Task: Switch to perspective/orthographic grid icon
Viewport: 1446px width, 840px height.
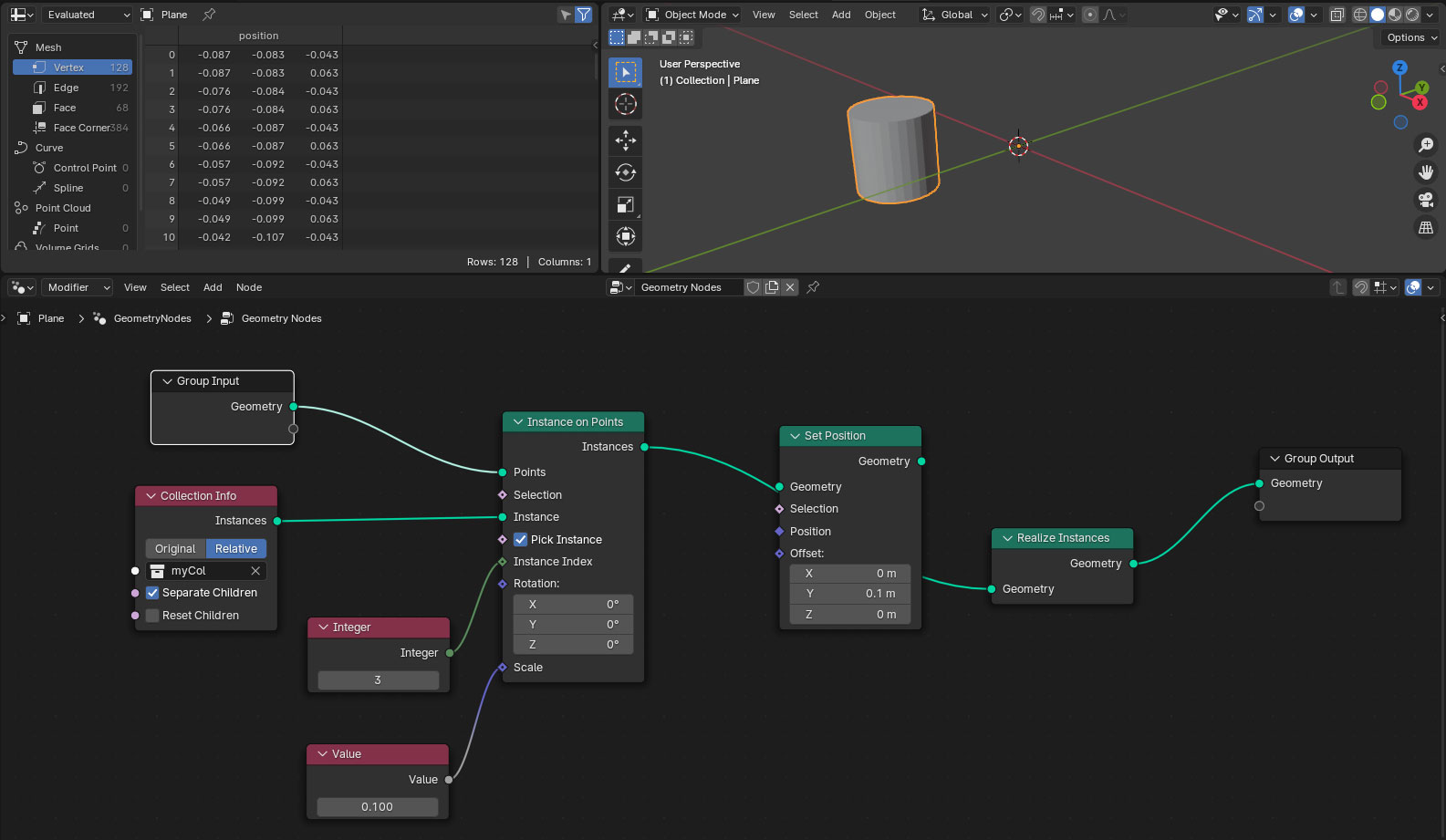Action: pyautogui.click(x=1425, y=227)
